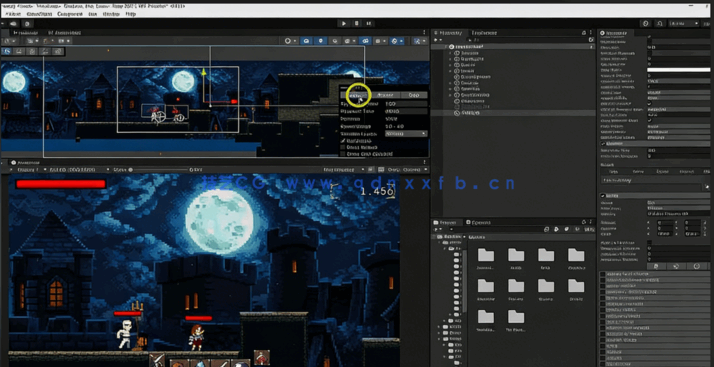Open the Gizmos button in Game view toolbar
This screenshot has height=367, width=714.
click(x=413, y=170)
